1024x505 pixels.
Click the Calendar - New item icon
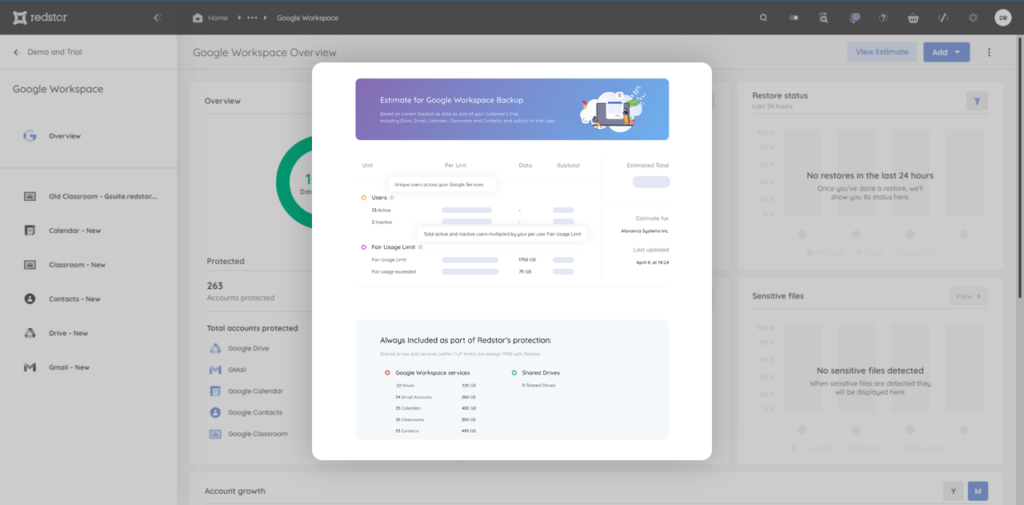point(29,231)
